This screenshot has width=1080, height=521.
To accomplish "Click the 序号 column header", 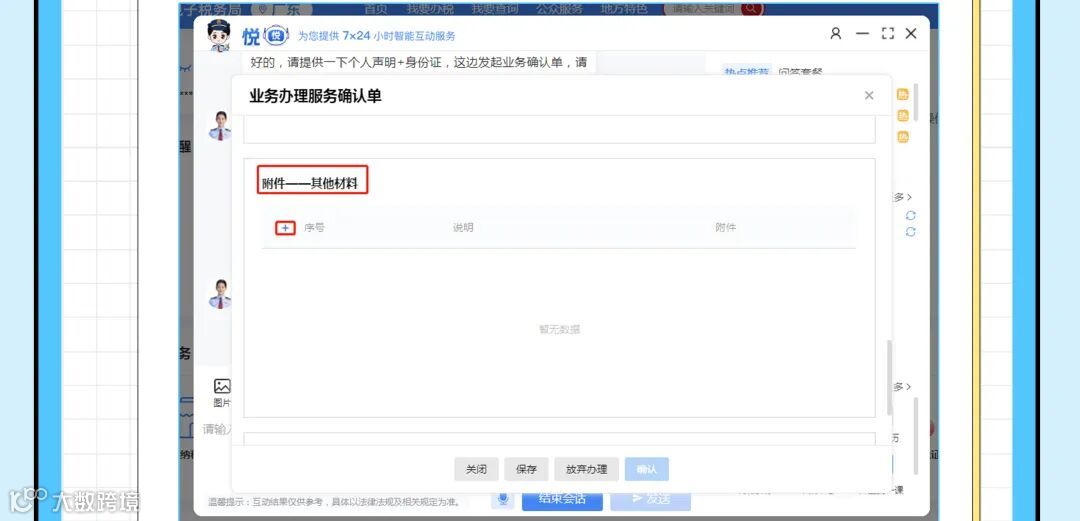I will (x=314, y=227).
